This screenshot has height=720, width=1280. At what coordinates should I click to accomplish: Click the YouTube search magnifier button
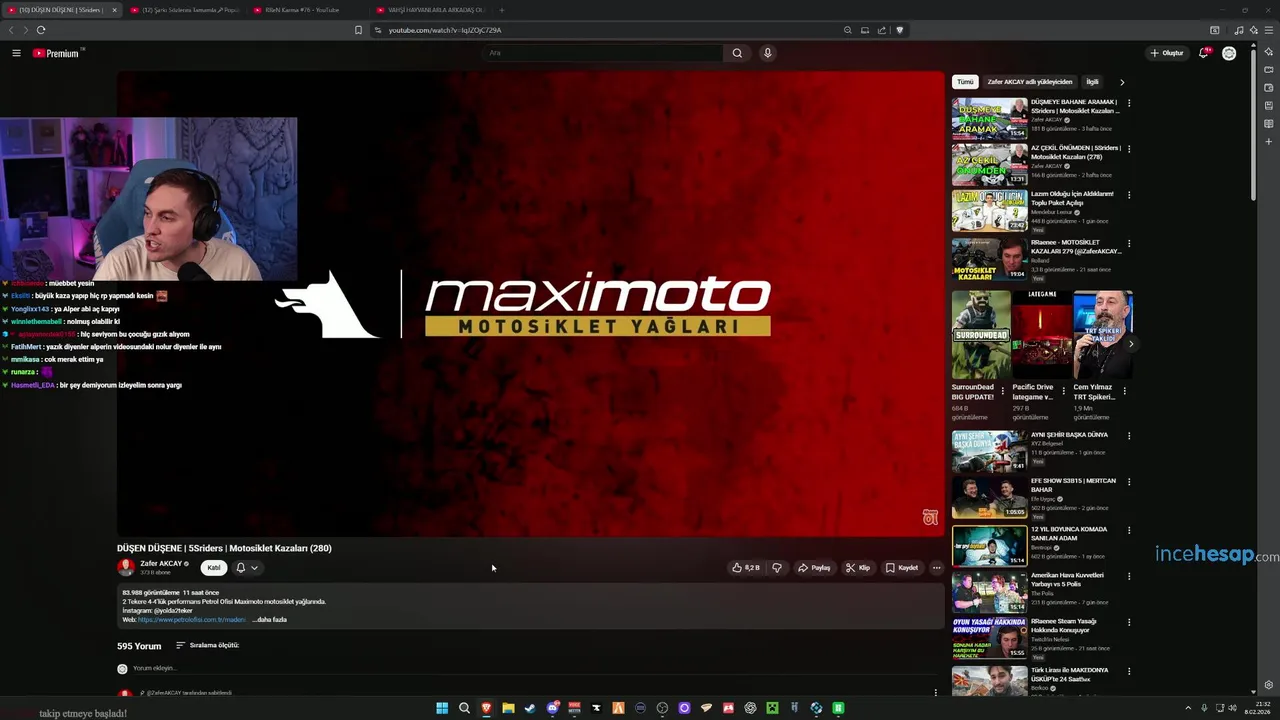[737, 53]
